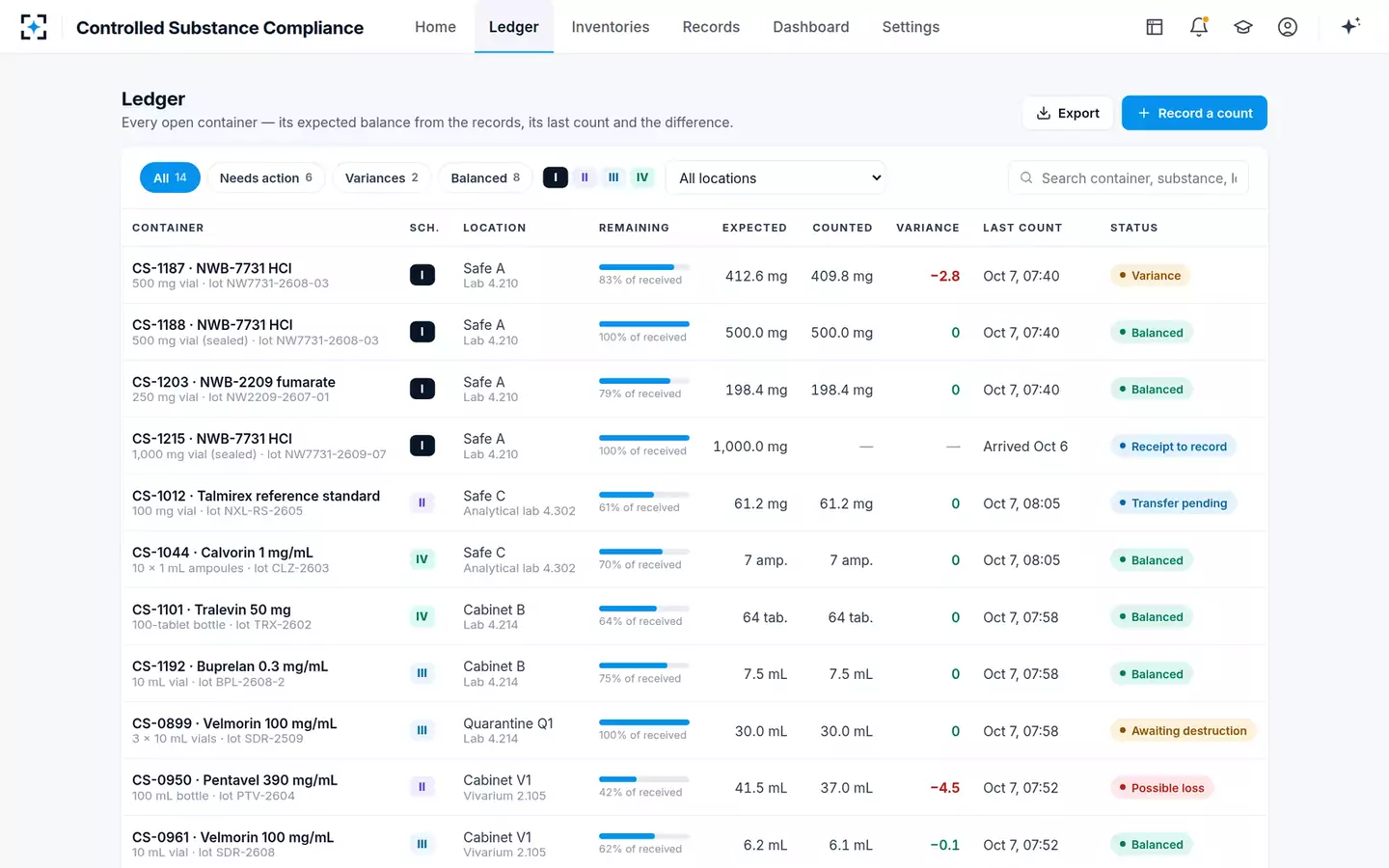Open row CS-1101 · Tralevin 50 mg

pyautogui.click(x=694, y=616)
